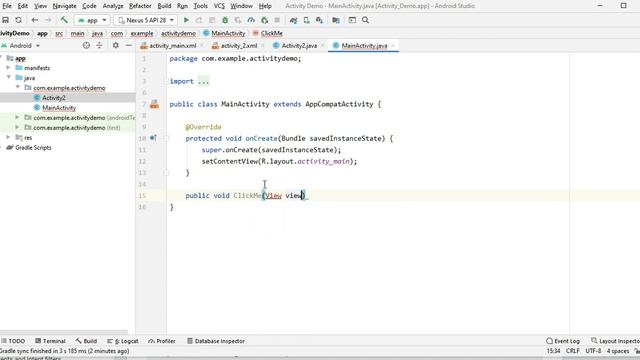Click the CRLF line separator status
This screenshot has height=360, width=640.
(x=573, y=351)
